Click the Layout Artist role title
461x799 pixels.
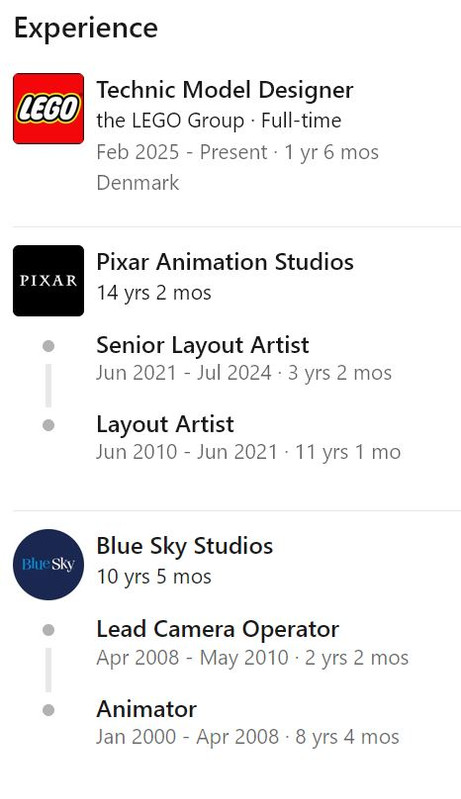point(165,424)
